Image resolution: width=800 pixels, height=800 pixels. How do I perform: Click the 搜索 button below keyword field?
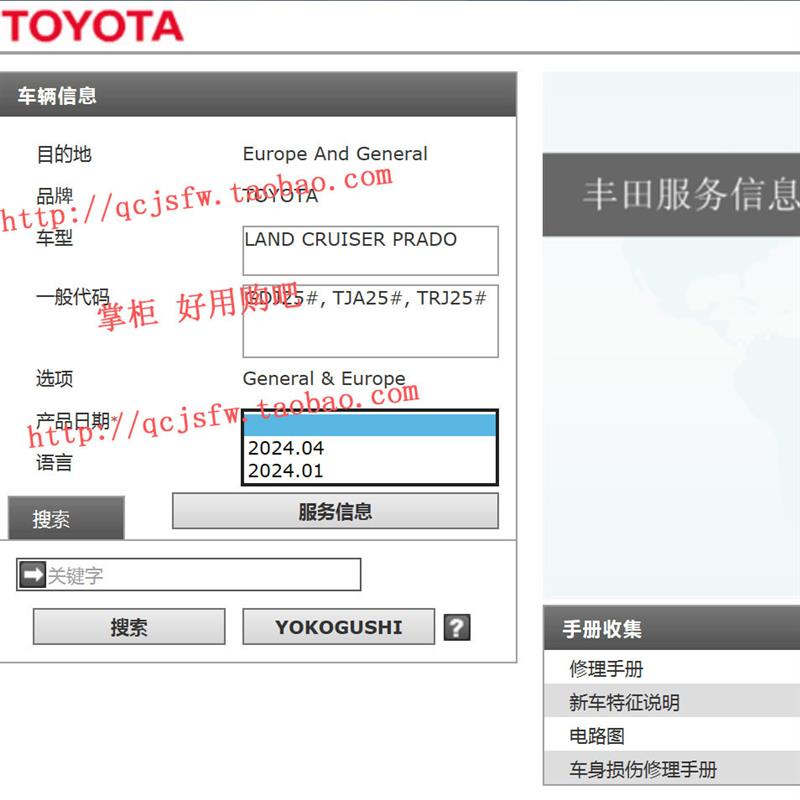pyautogui.click(x=129, y=627)
